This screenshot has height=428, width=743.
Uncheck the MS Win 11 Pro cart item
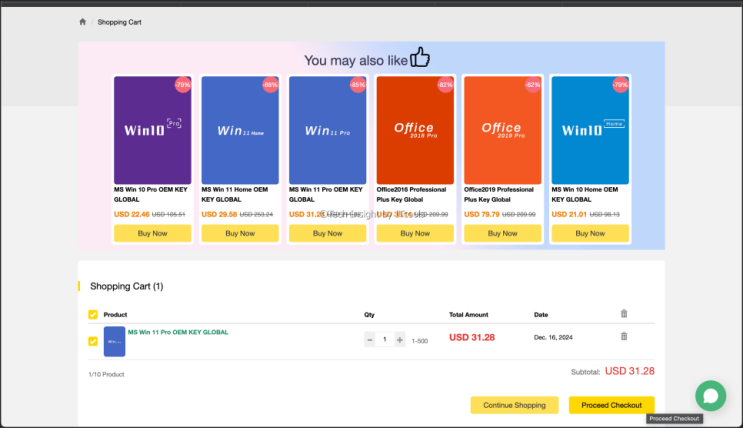[93, 341]
